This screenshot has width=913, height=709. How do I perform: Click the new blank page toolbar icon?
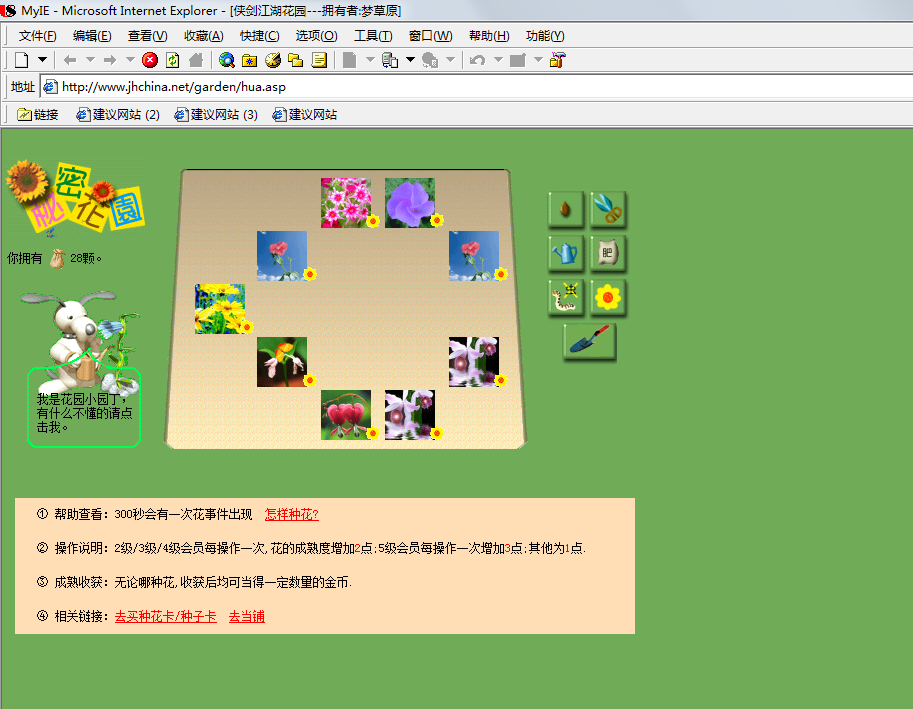pos(22,60)
